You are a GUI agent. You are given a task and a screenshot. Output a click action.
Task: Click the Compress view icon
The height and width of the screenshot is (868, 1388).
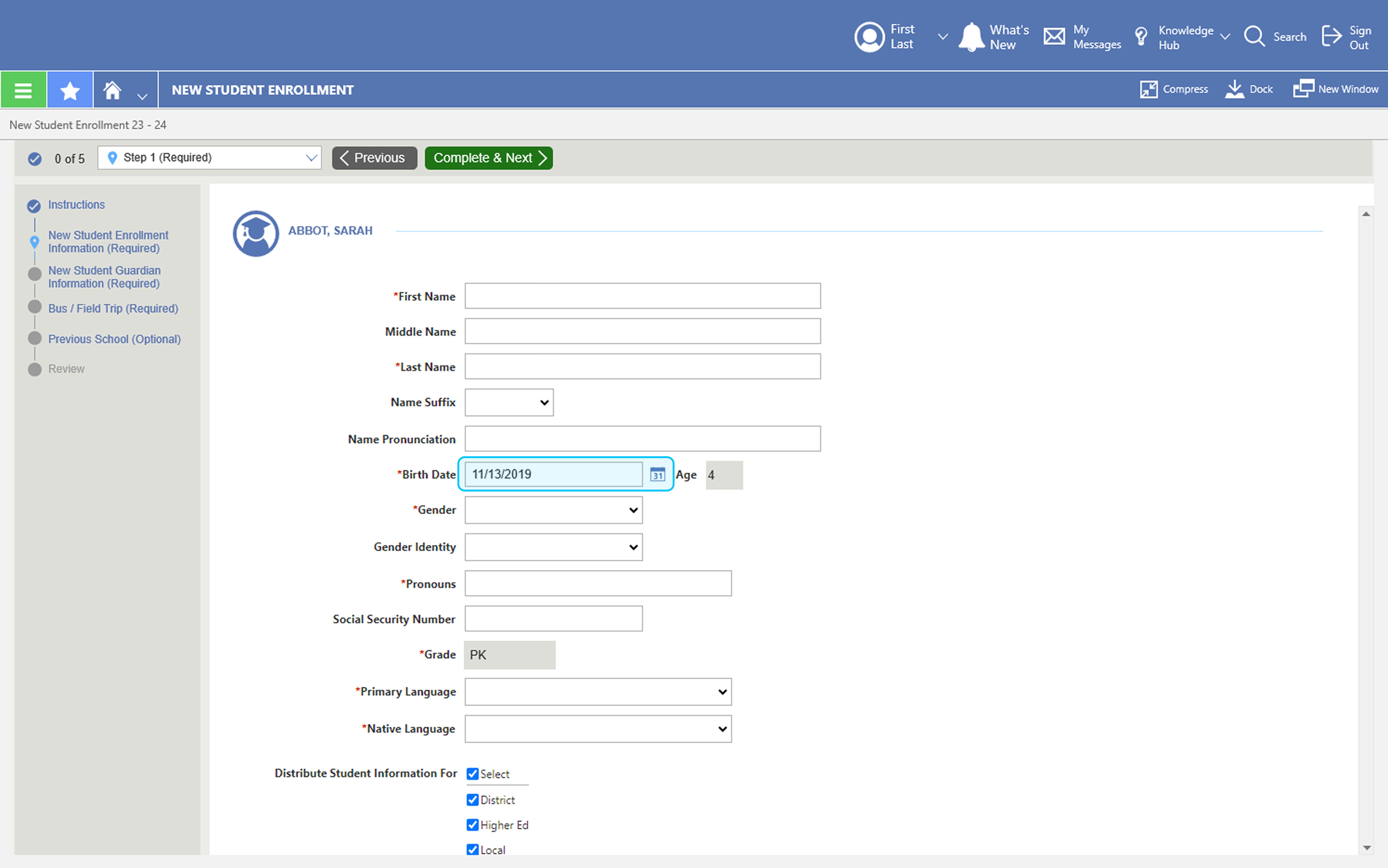coord(1149,89)
